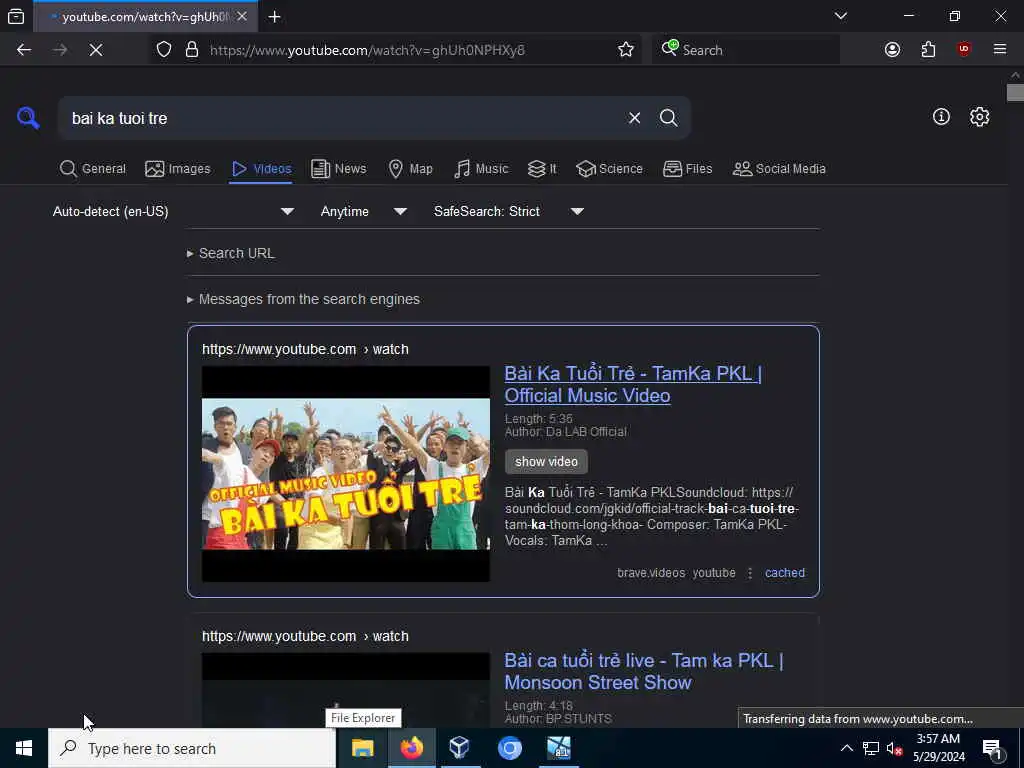
Task: Click the Bài Ka Tuổi Trẻ video thumbnail
Action: point(345,473)
